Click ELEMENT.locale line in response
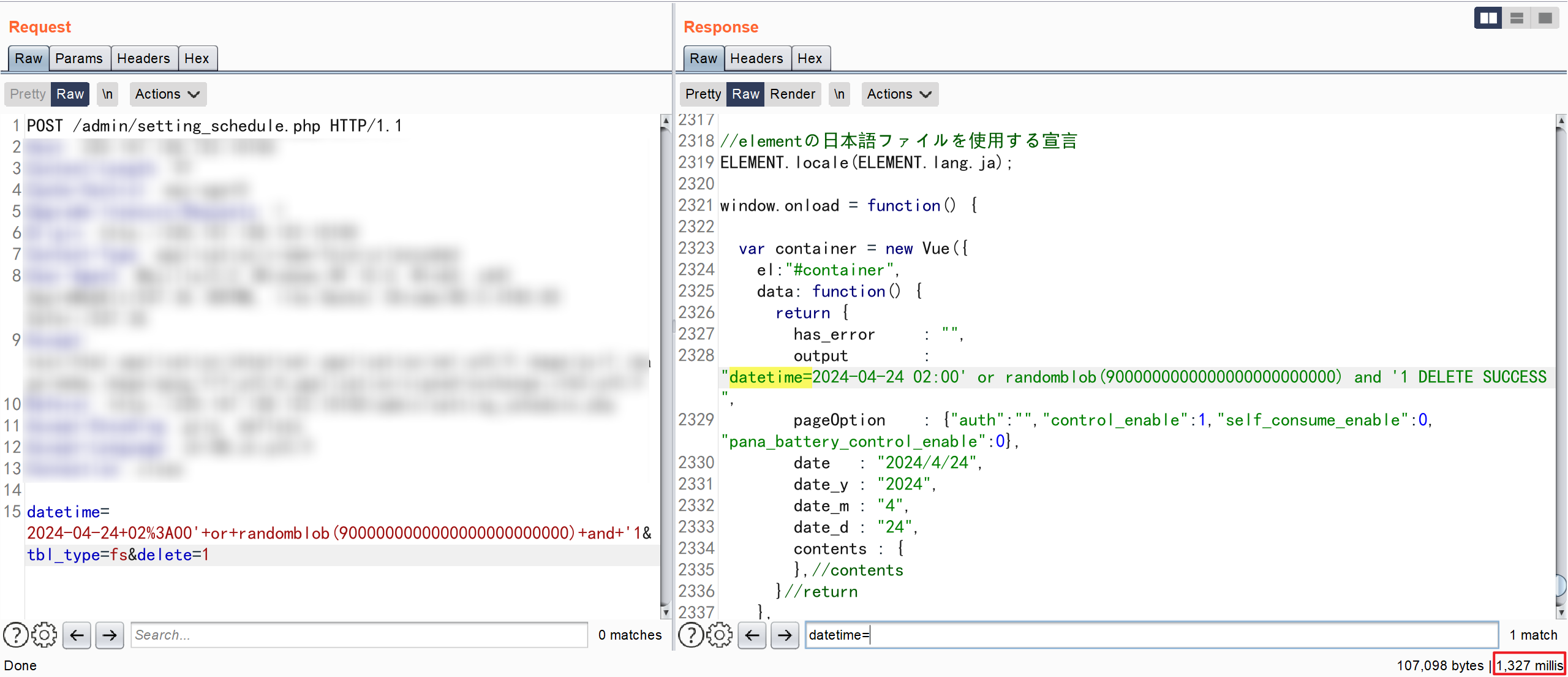Screen dimensions: 1568x677 (x=866, y=162)
